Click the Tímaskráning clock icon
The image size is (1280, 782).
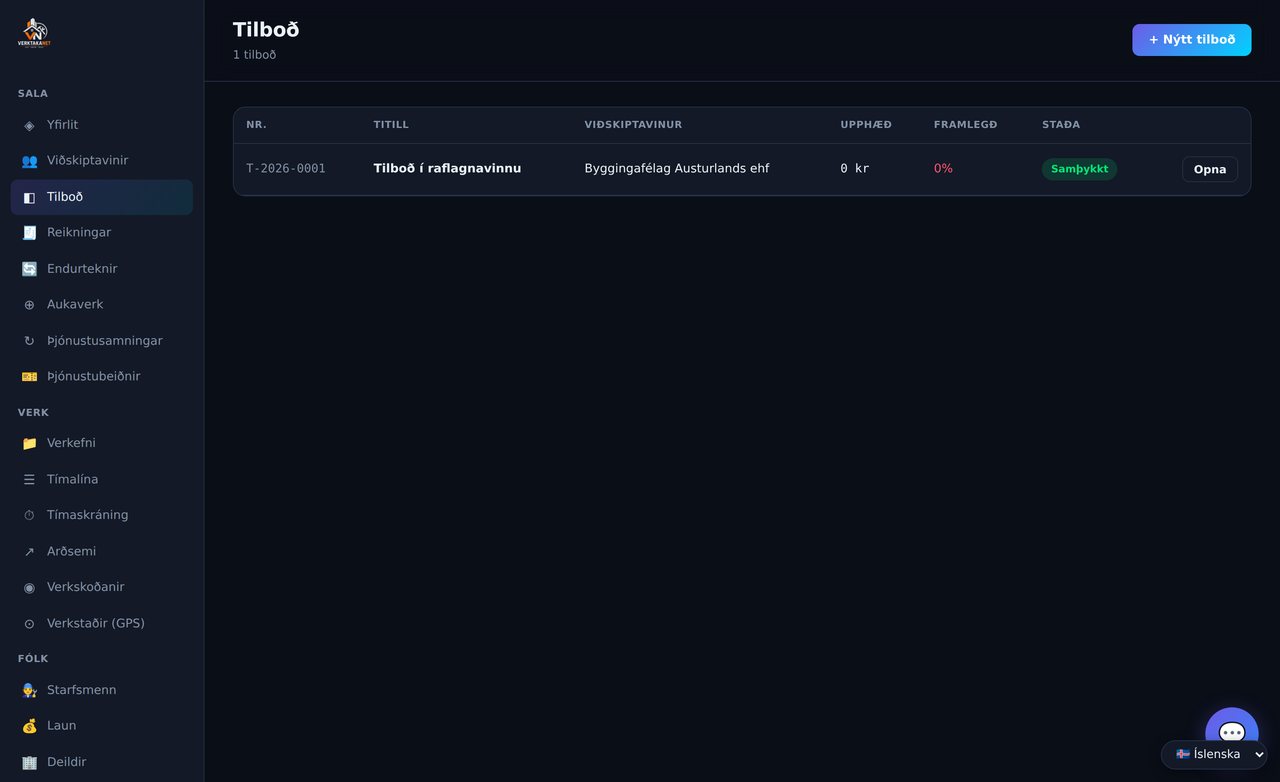(x=29, y=515)
